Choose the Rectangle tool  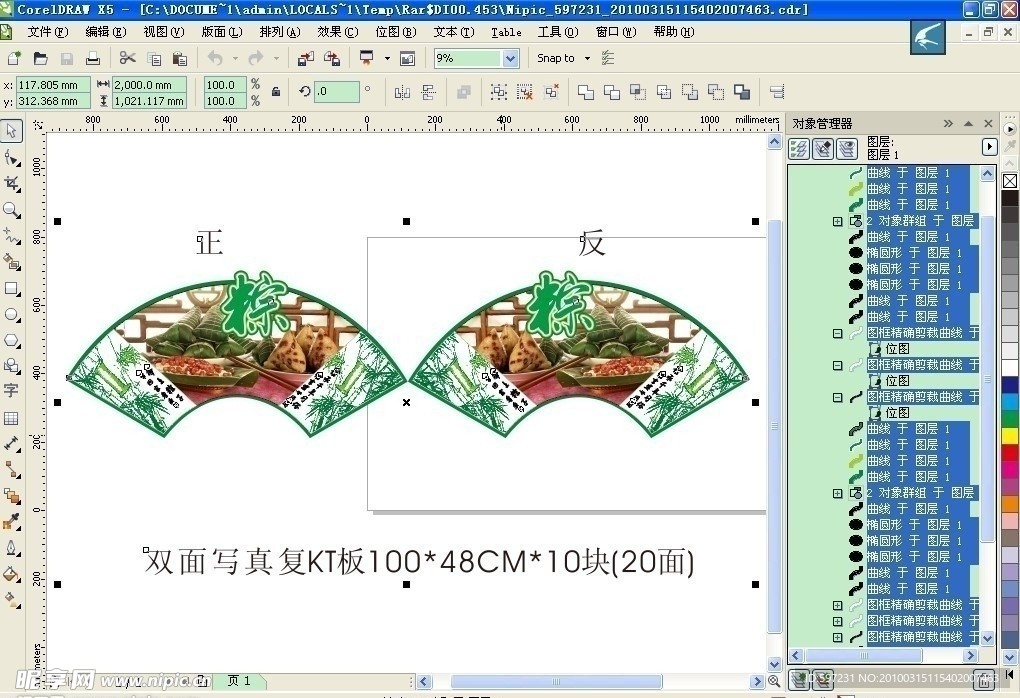tap(12, 288)
